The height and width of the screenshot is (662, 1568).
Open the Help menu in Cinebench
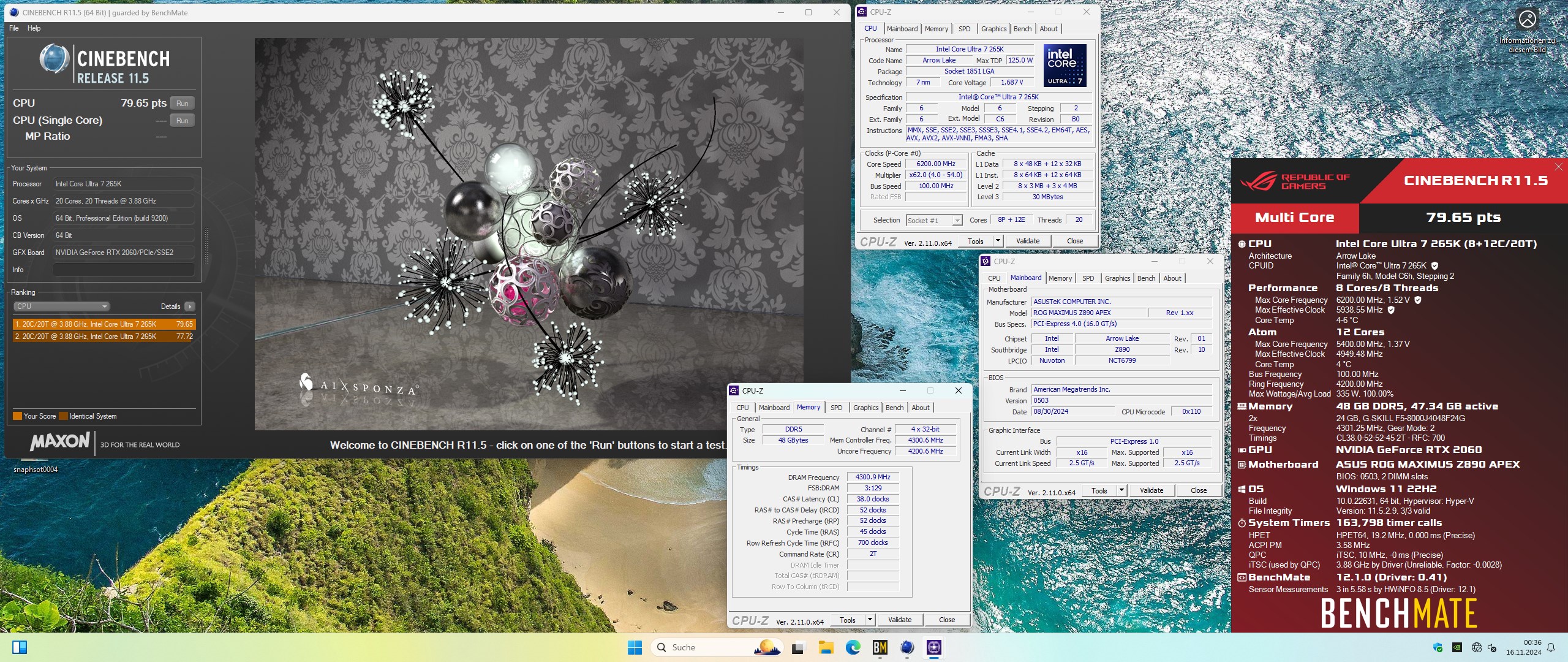click(x=34, y=28)
